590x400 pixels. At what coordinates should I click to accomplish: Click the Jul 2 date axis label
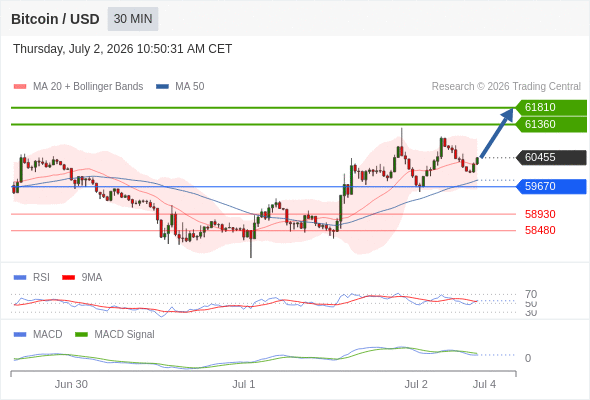click(x=416, y=384)
